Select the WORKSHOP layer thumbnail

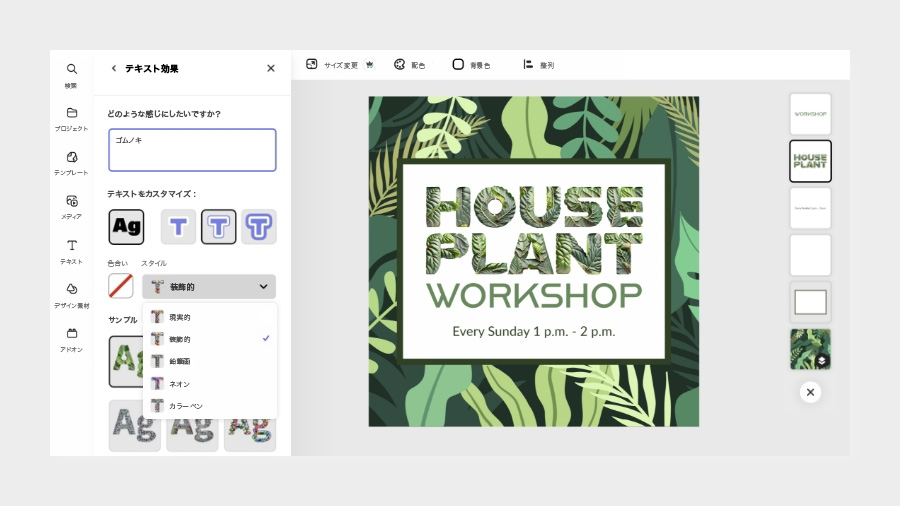(810, 114)
